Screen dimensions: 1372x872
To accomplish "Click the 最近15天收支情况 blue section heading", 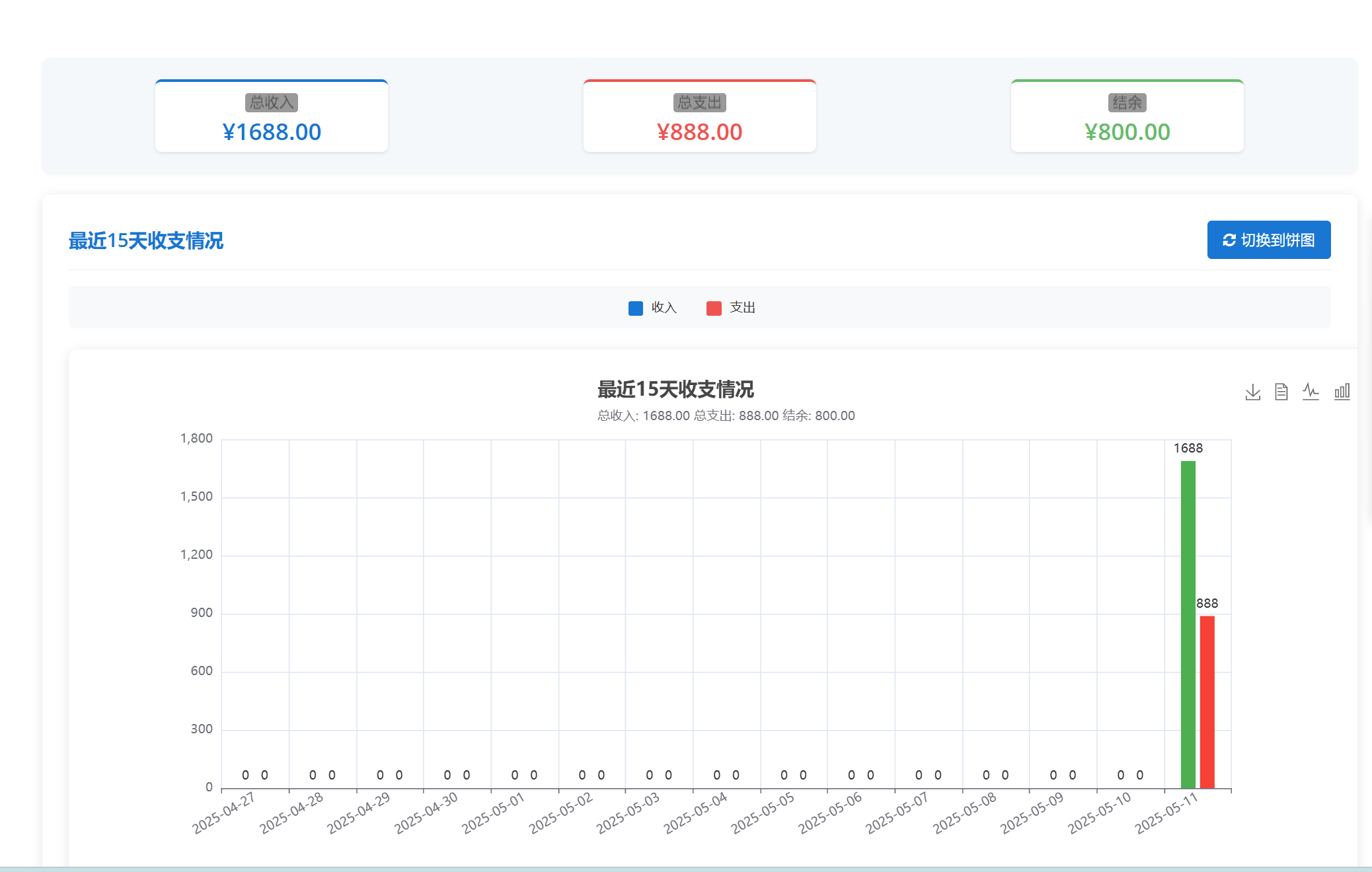I will pyautogui.click(x=146, y=241).
